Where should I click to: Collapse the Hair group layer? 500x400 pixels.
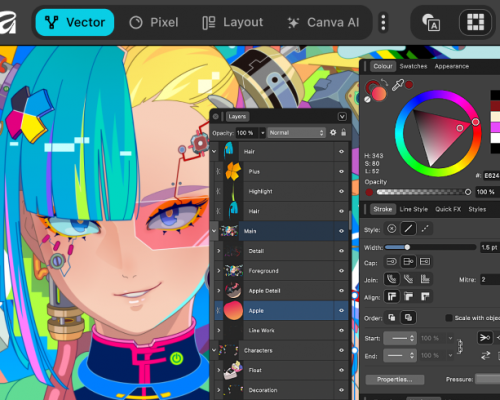coord(214,152)
